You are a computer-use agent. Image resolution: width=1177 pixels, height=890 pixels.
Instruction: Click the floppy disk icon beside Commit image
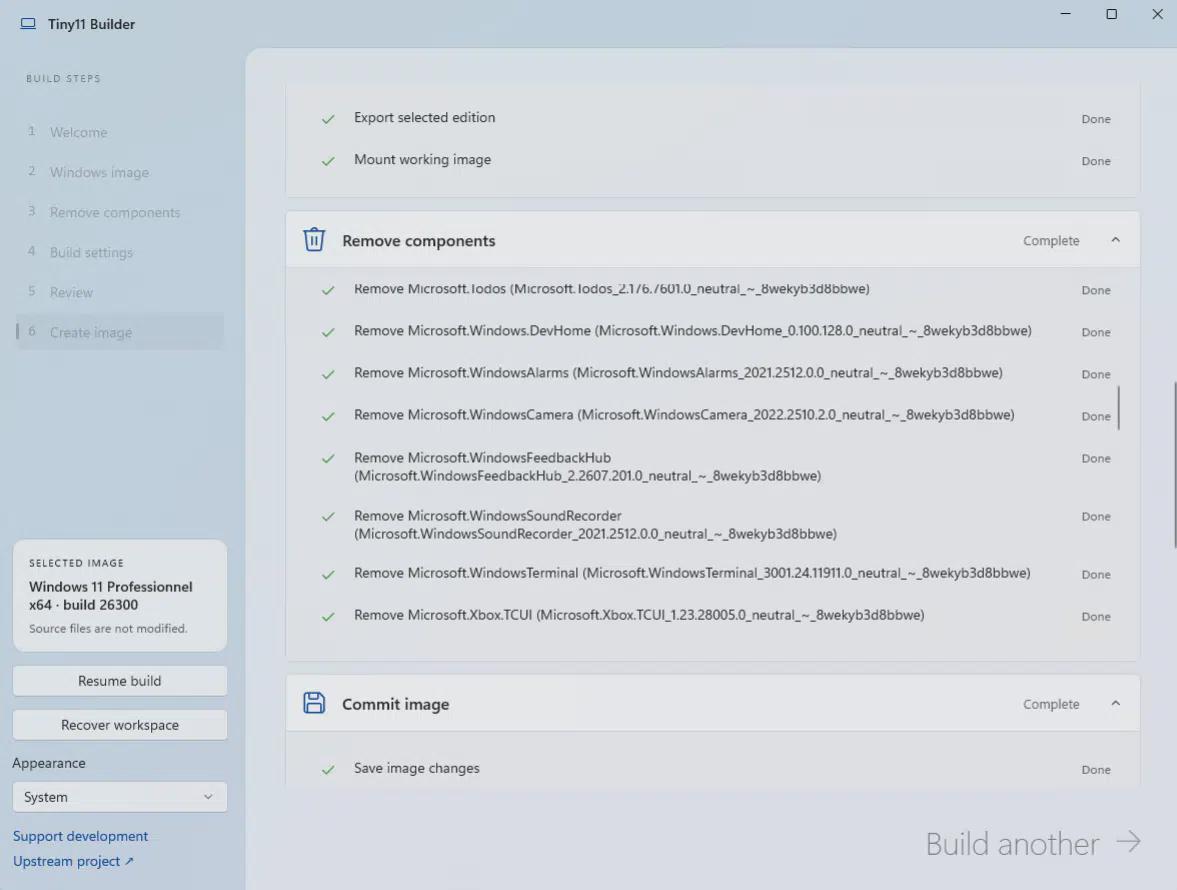[314, 703]
